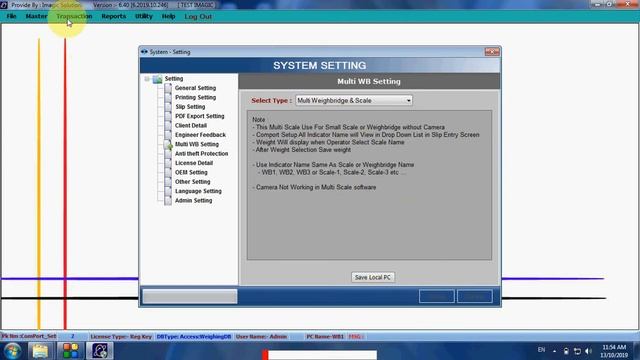Click the last blank button in dialog footer

coord(475,296)
